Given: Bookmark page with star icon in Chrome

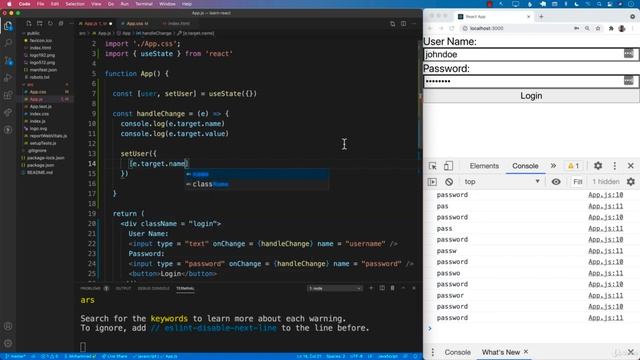Looking at the screenshot, I should click(598, 29).
